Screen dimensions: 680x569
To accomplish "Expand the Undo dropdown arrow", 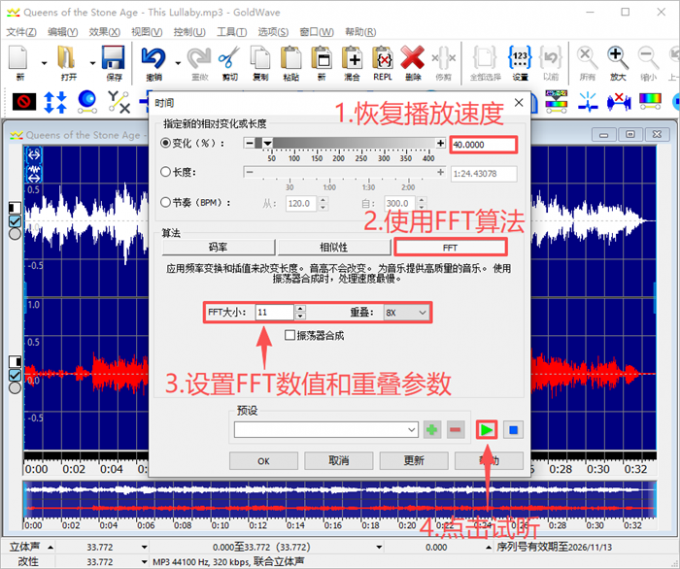I will click(178, 63).
